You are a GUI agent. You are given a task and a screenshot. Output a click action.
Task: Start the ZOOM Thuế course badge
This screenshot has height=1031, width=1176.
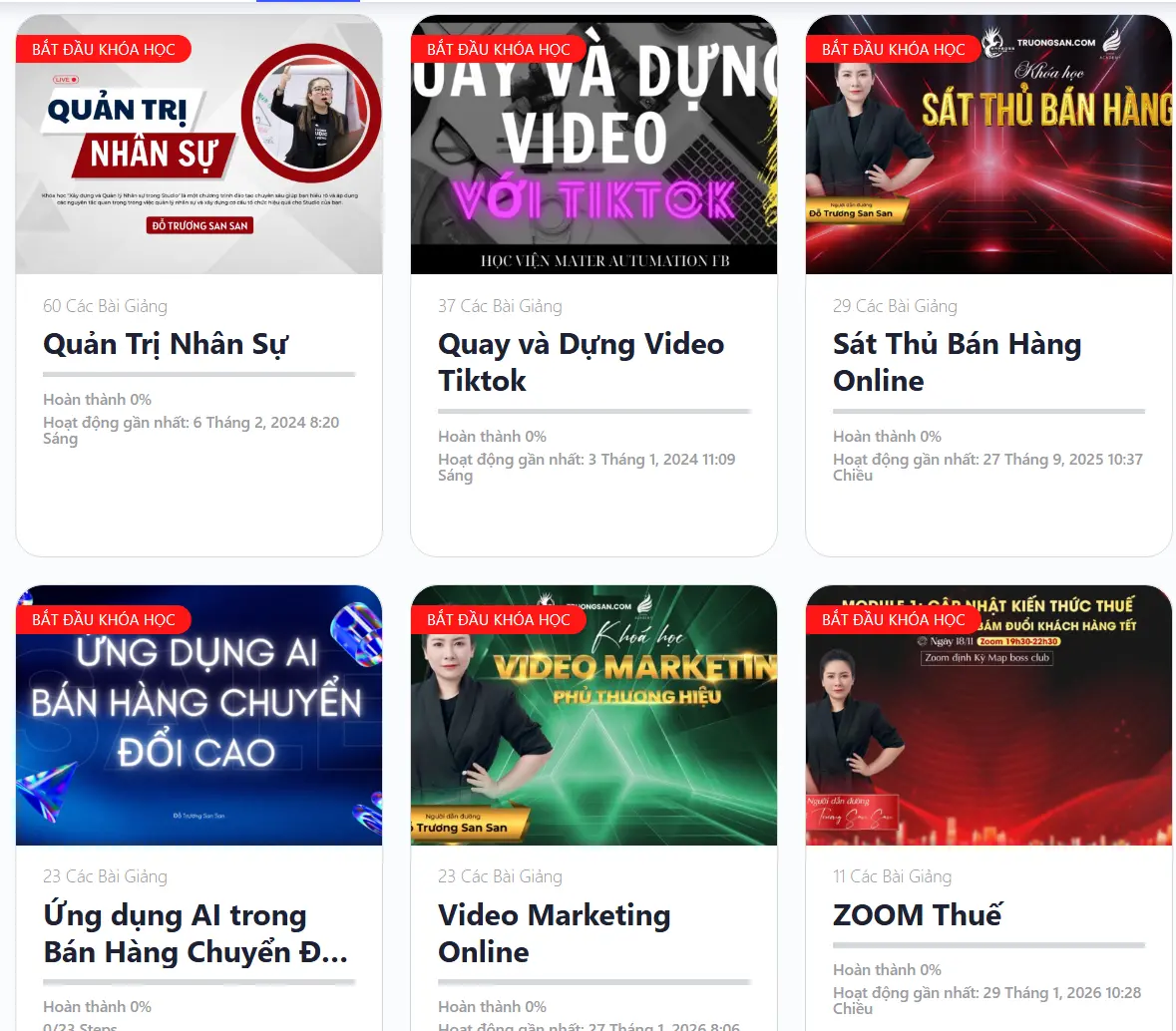click(894, 620)
